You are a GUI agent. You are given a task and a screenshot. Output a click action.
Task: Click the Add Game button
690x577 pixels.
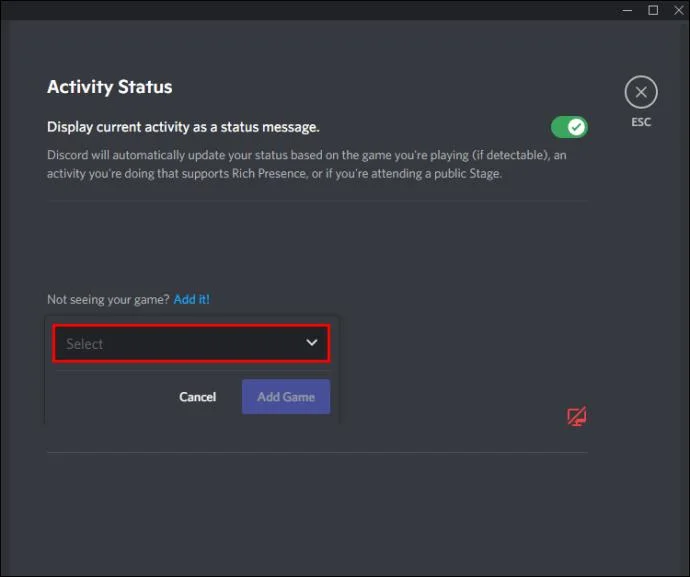click(x=286, y=397)
